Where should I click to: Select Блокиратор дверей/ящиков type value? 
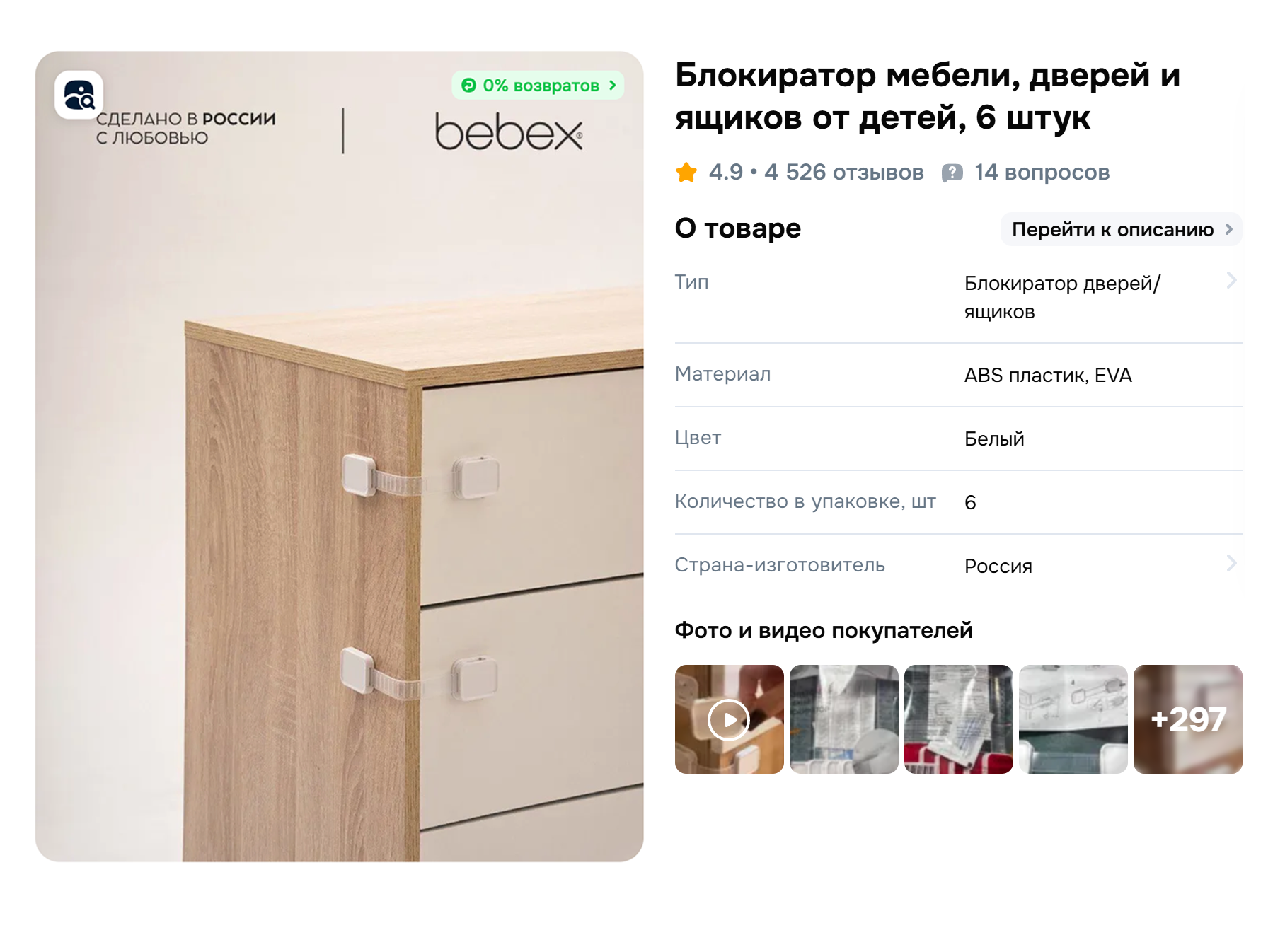click(x=1062, y=297)
